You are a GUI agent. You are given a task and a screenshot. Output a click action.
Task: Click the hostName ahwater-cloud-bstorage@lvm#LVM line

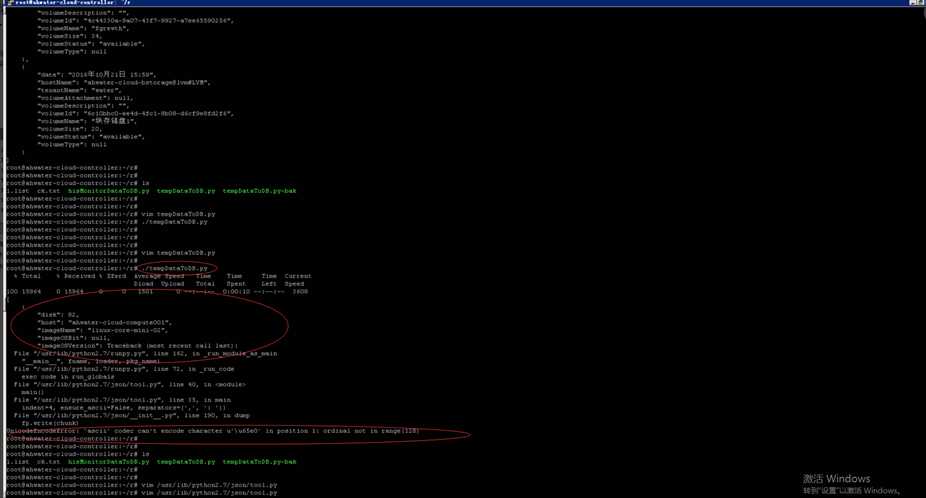click(x=124, y=83)
